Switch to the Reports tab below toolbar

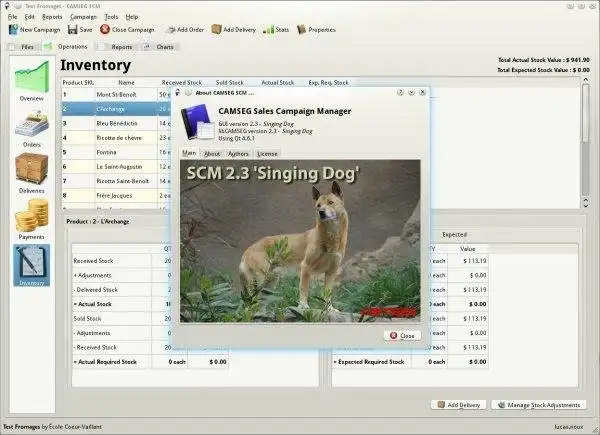116,47
